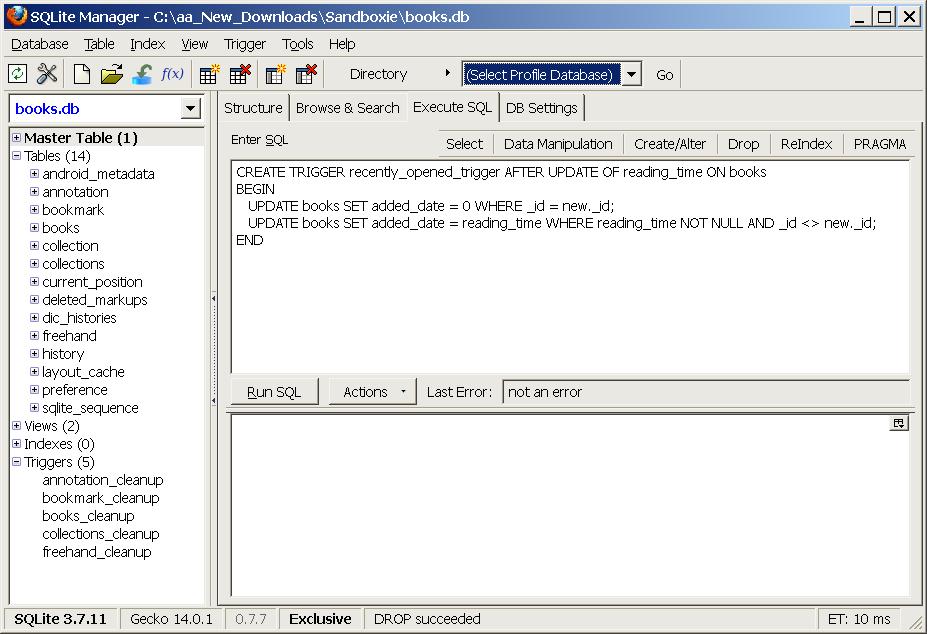Click the Create/Alter template button
Screen dimensions: 927x634
[x=670, y=144]
